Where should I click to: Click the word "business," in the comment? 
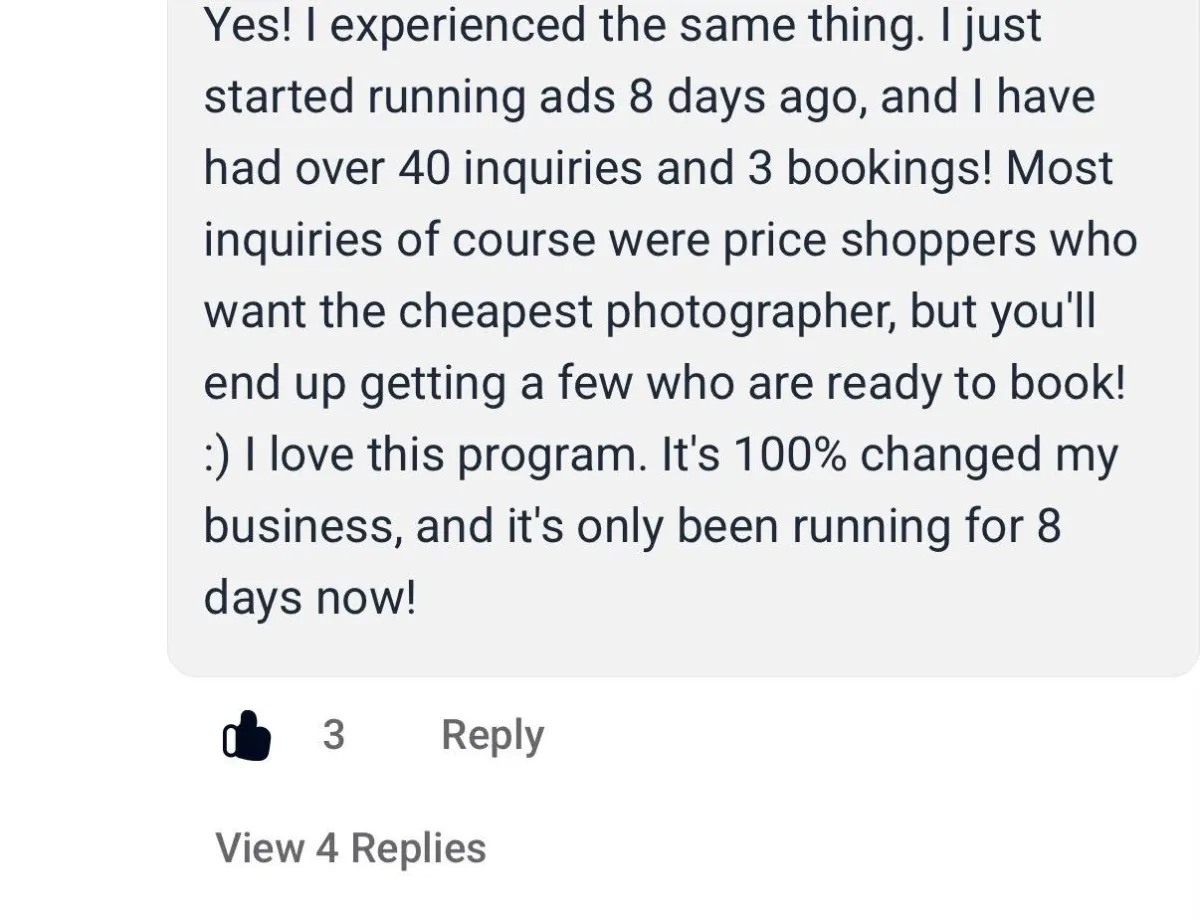[304, 528]
